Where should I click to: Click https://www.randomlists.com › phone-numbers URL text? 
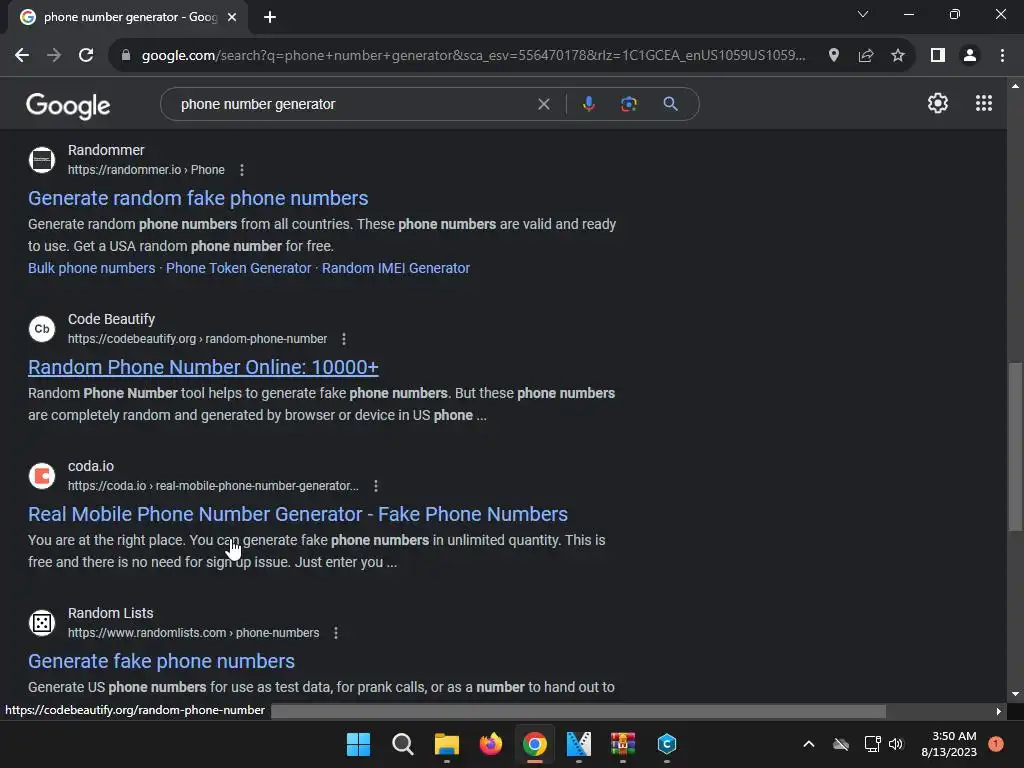coord(193,633)
